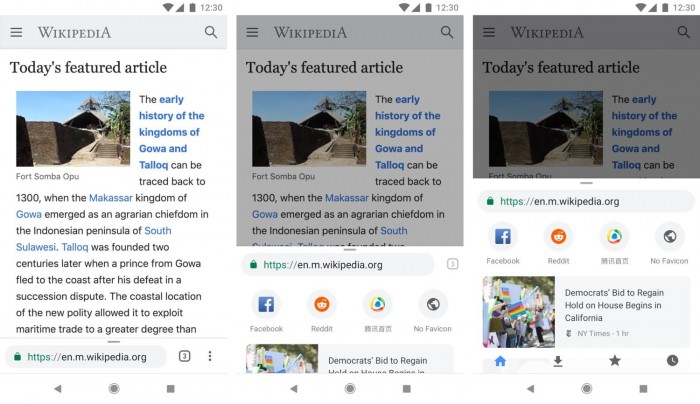Tap the sheet handle above middle screen URL bar
The width and height of the screenshot is (700, 404).
[350, 250]
